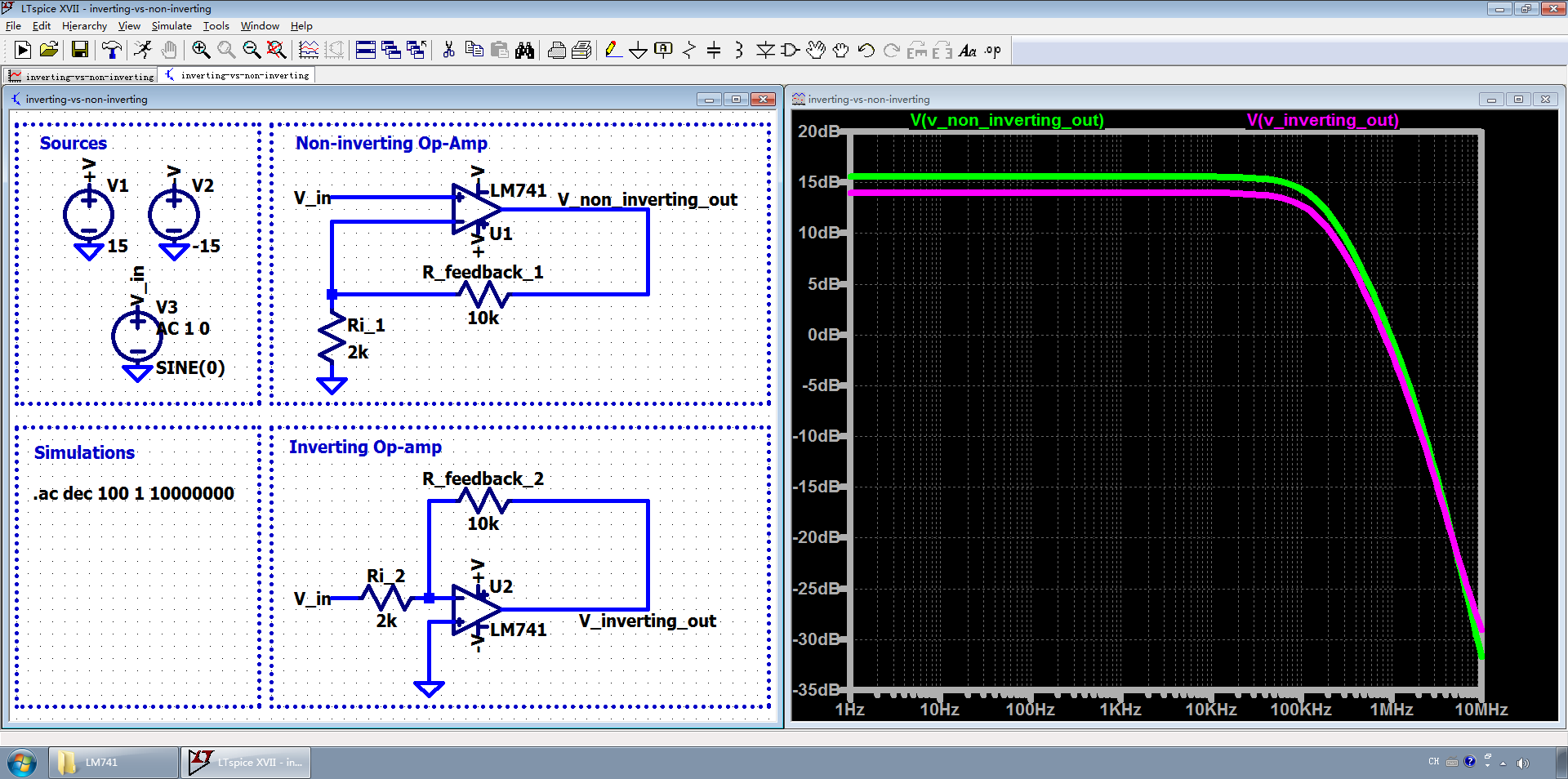Select the Draw Wire pencil tool

[612, 51]
